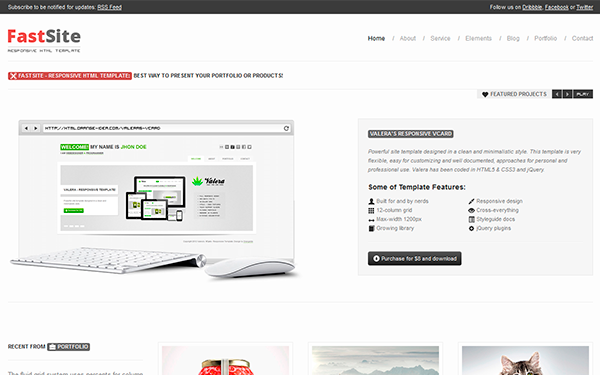This screenshot has width=600, height=375.
Task: Open the Twitter link
Action: pos(585,7)
